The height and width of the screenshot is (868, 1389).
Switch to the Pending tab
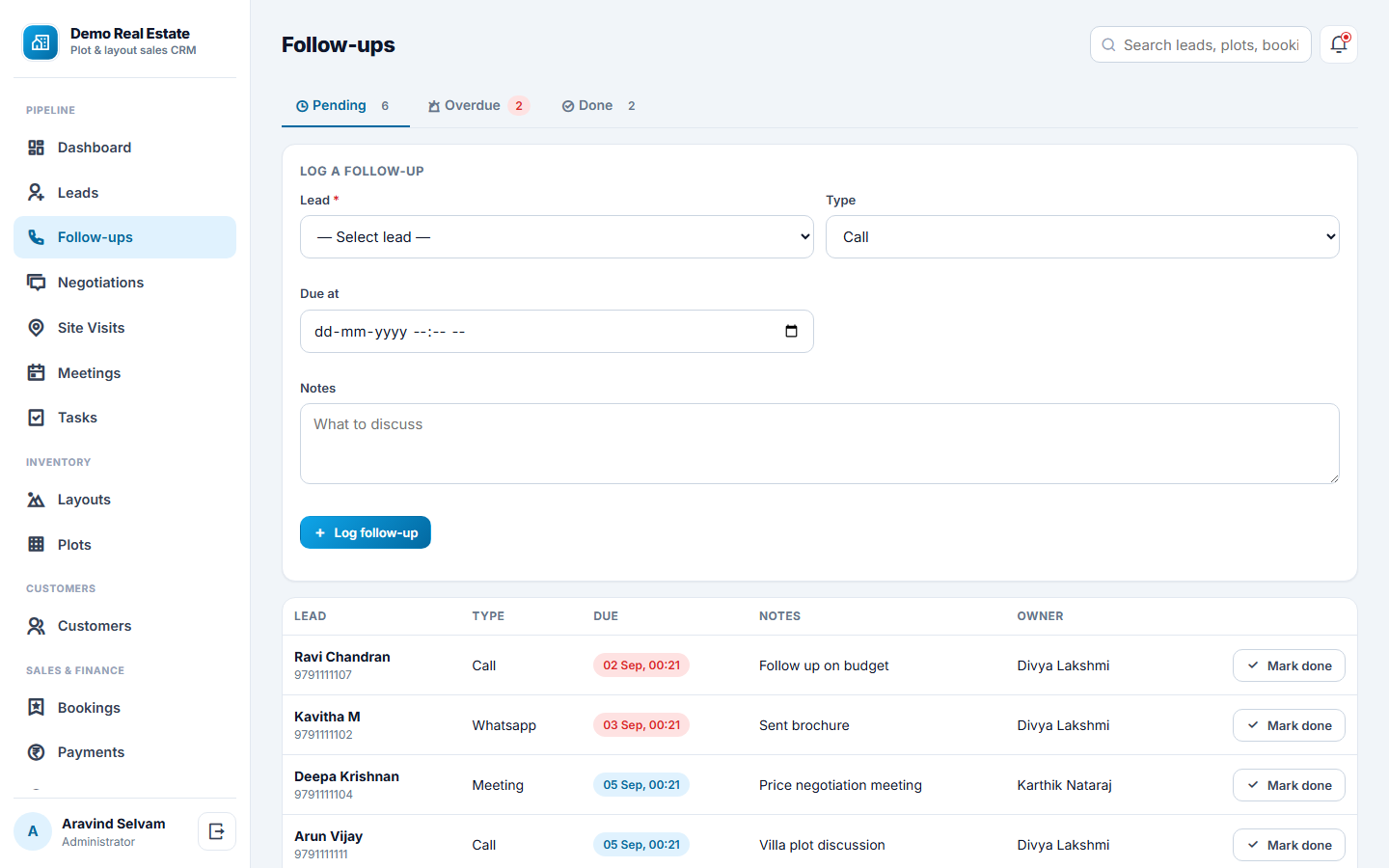point(345,106)
